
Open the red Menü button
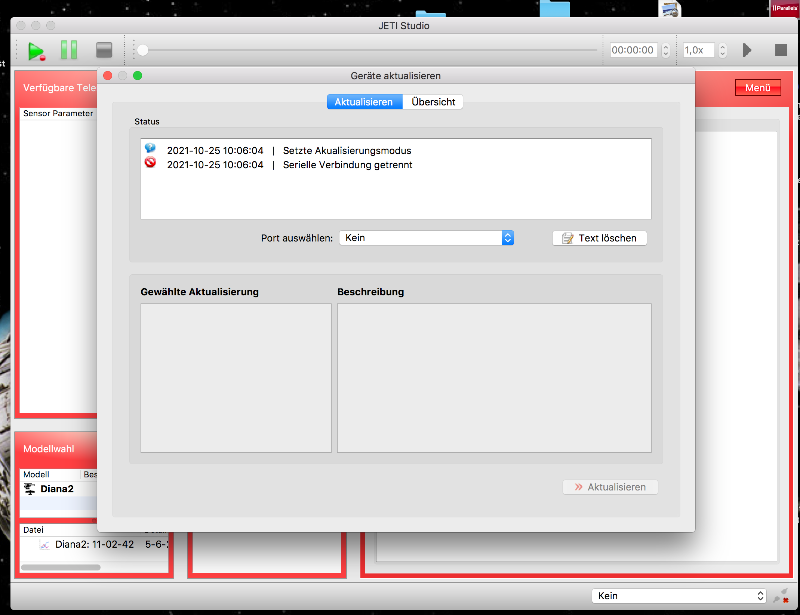click(758, 88)
